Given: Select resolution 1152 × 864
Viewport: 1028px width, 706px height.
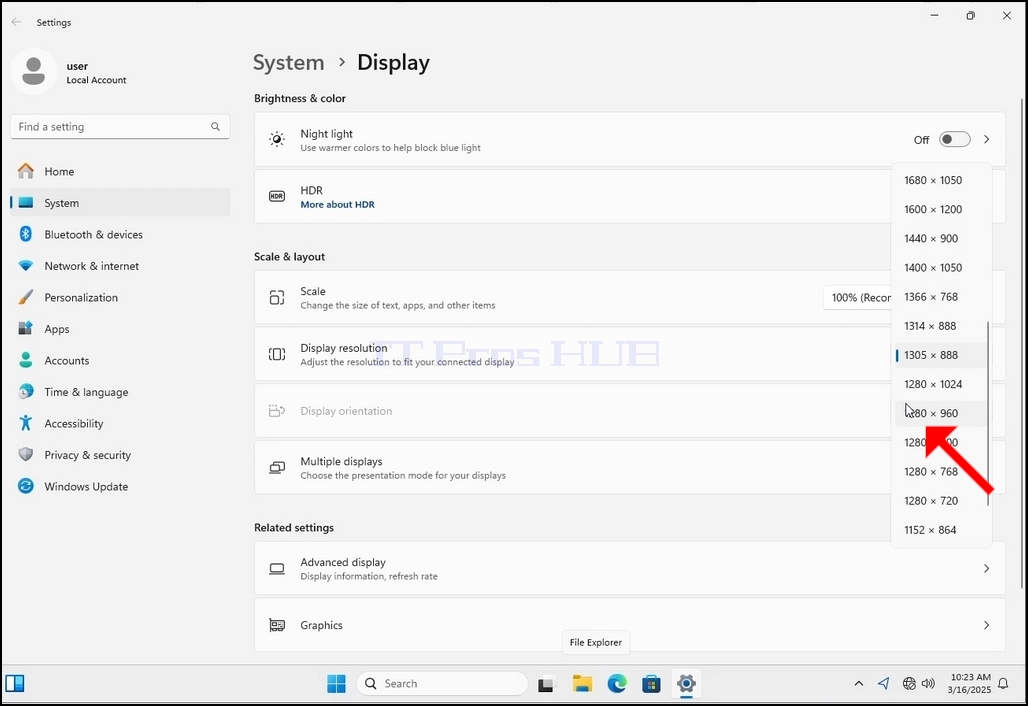Looking at the screenshot, I should point(940,530).
